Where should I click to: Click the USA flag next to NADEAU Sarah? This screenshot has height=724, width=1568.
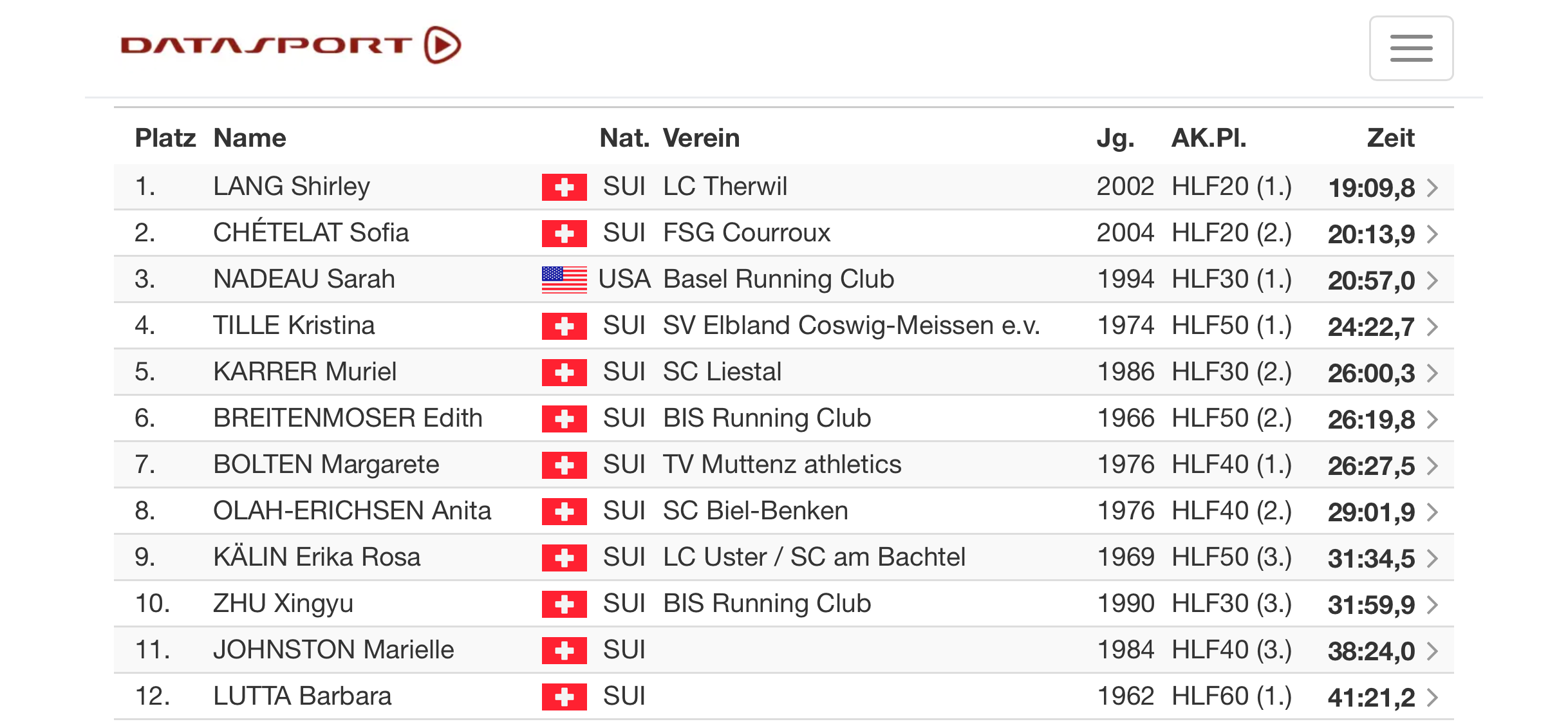point(564,279)
